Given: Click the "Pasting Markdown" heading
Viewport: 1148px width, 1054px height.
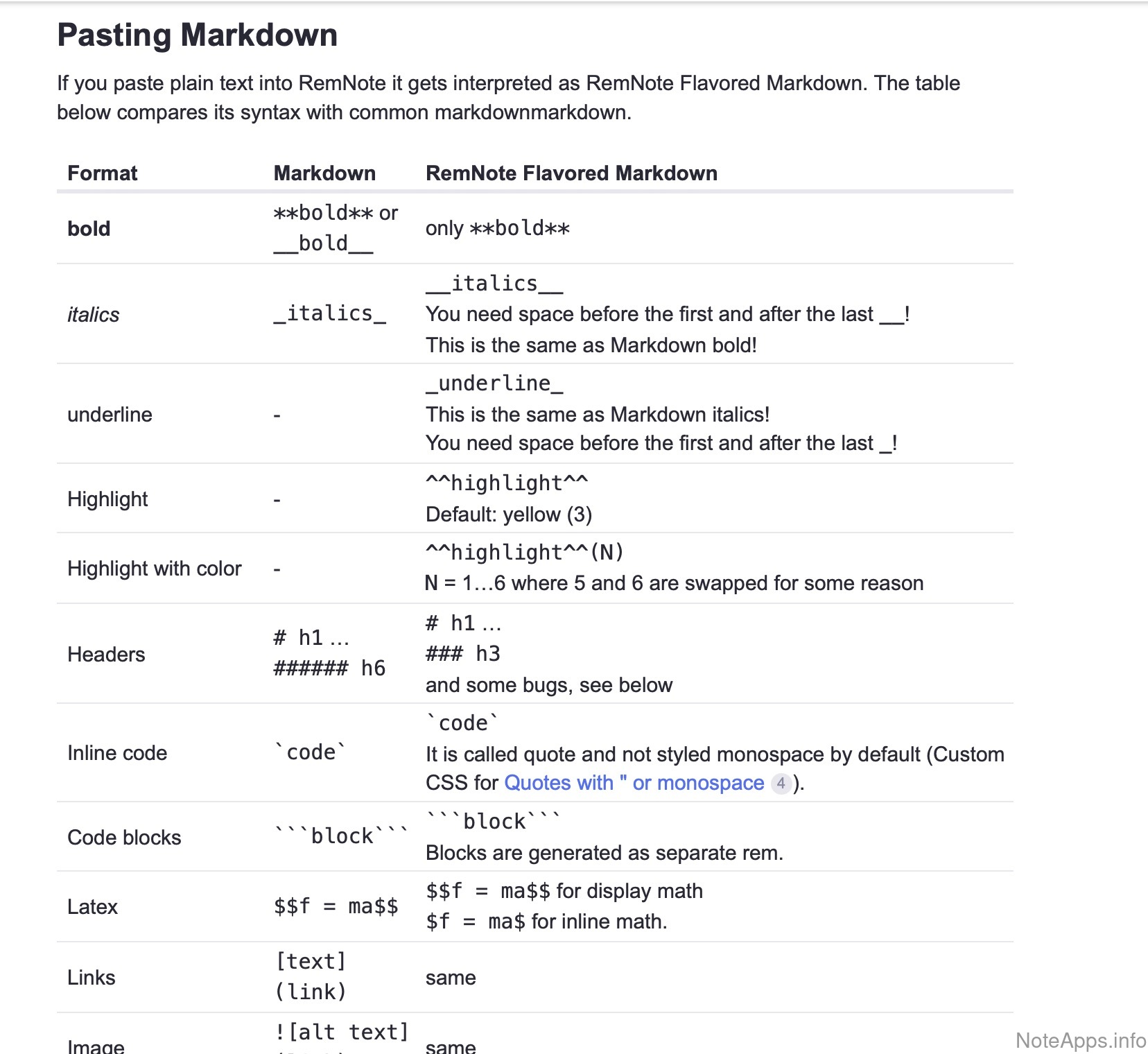Looking at the screenshot, I should tap(197, 35).
